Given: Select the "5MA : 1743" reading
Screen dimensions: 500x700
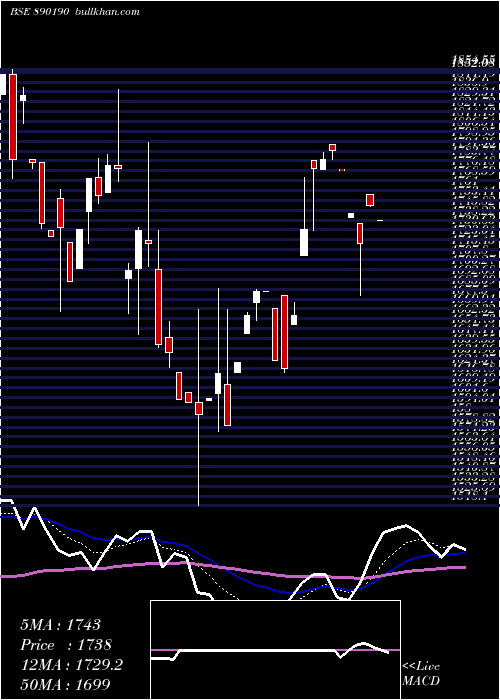Looking at the screenshot, I should pyautogui.click(x=60, y=625).
